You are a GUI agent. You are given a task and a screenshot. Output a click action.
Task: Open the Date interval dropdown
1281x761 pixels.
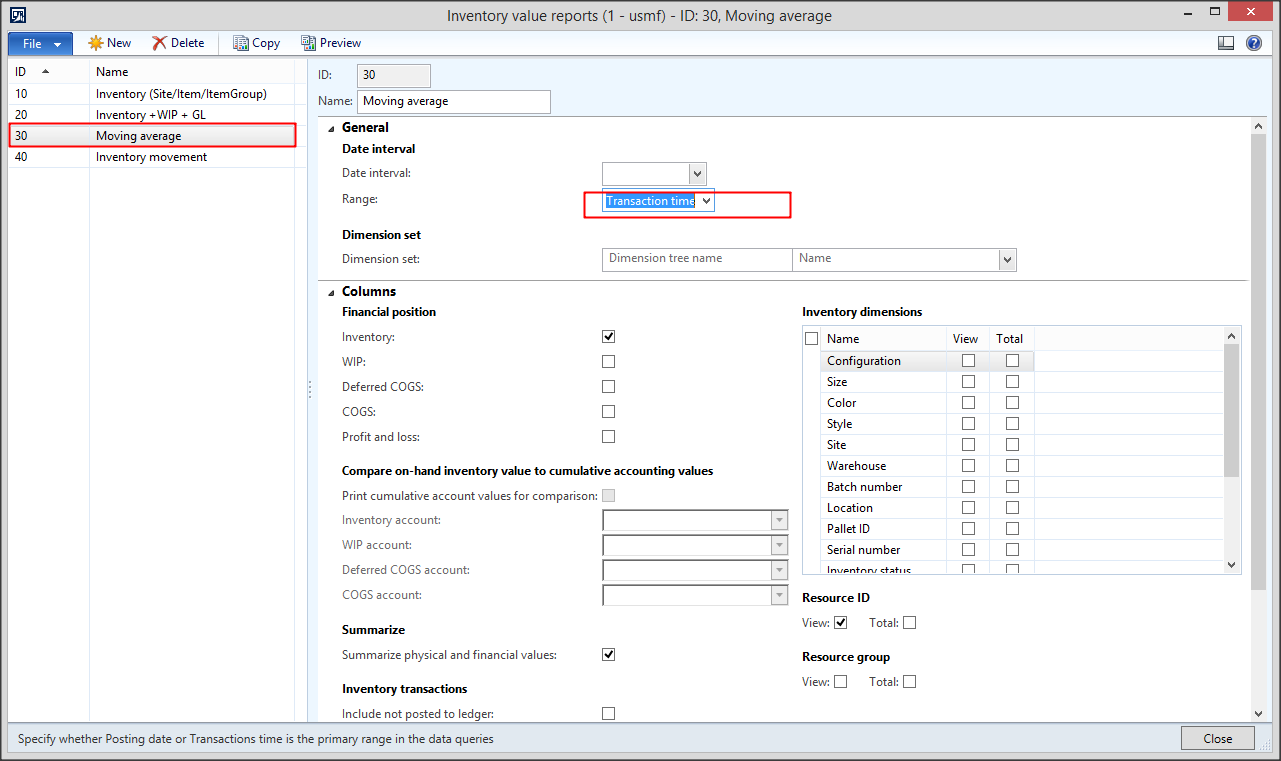pyautogui.click(x=698, y=173)
